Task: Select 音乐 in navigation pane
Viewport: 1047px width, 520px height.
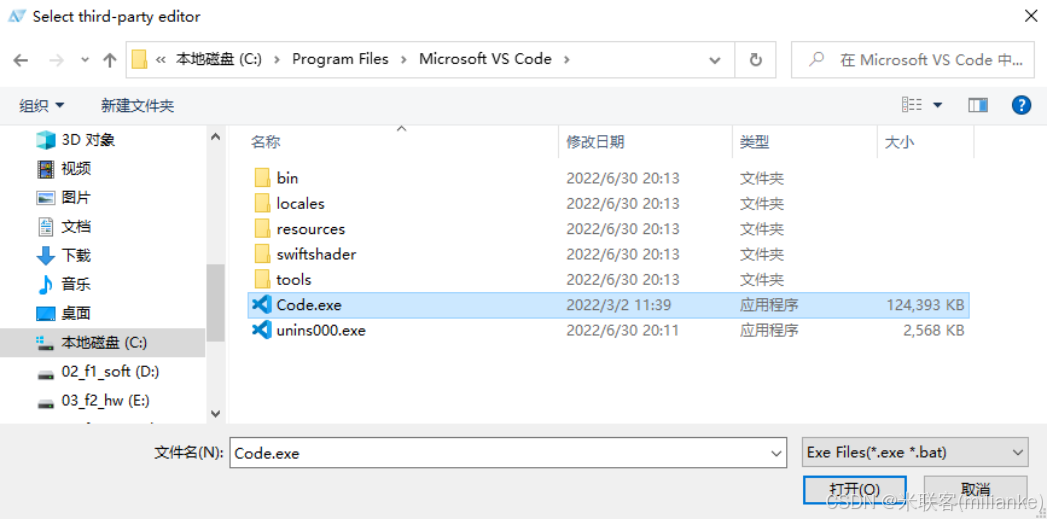Action: click(x=76, y=284)
